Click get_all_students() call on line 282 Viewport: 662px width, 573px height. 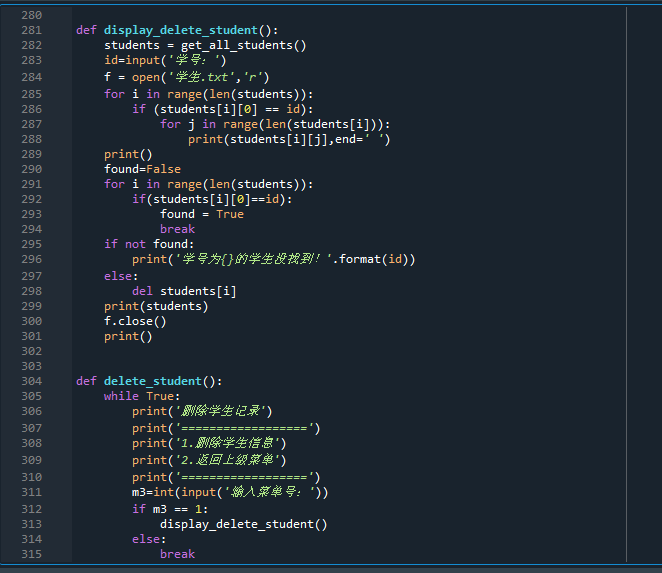click(x=244, y=45)
